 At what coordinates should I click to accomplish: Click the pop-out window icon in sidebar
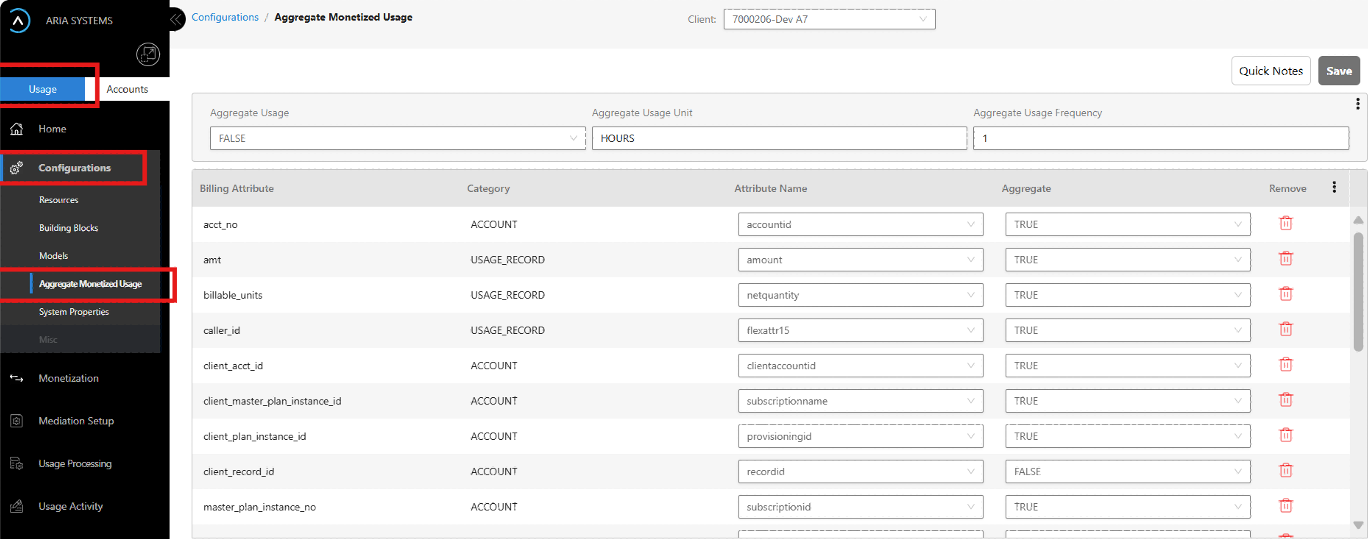click(147, 54)
